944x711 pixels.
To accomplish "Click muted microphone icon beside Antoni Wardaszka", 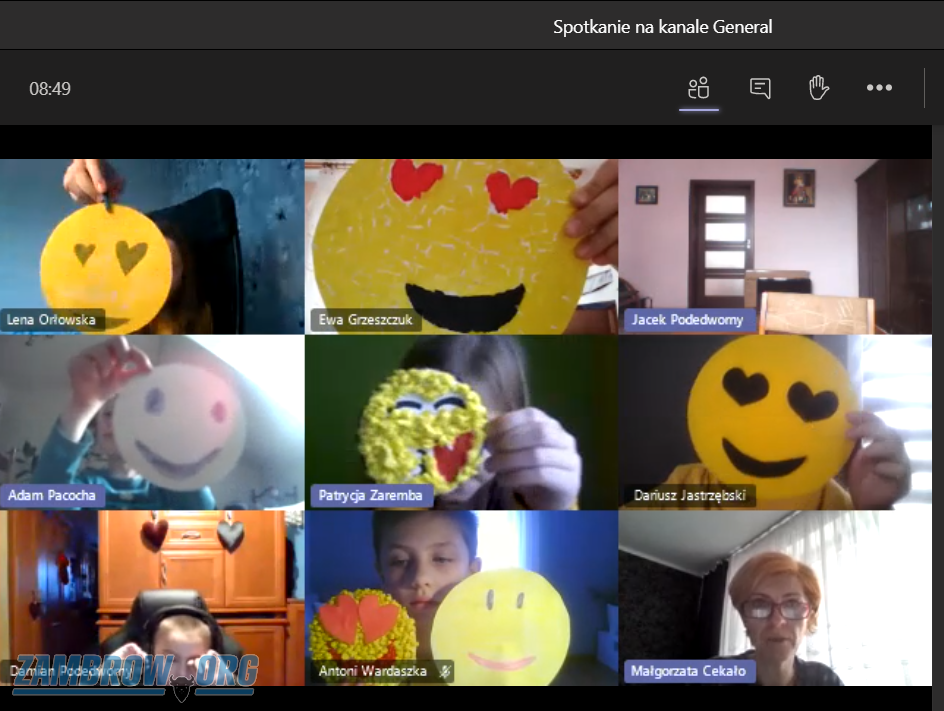I will pos(442,672).
